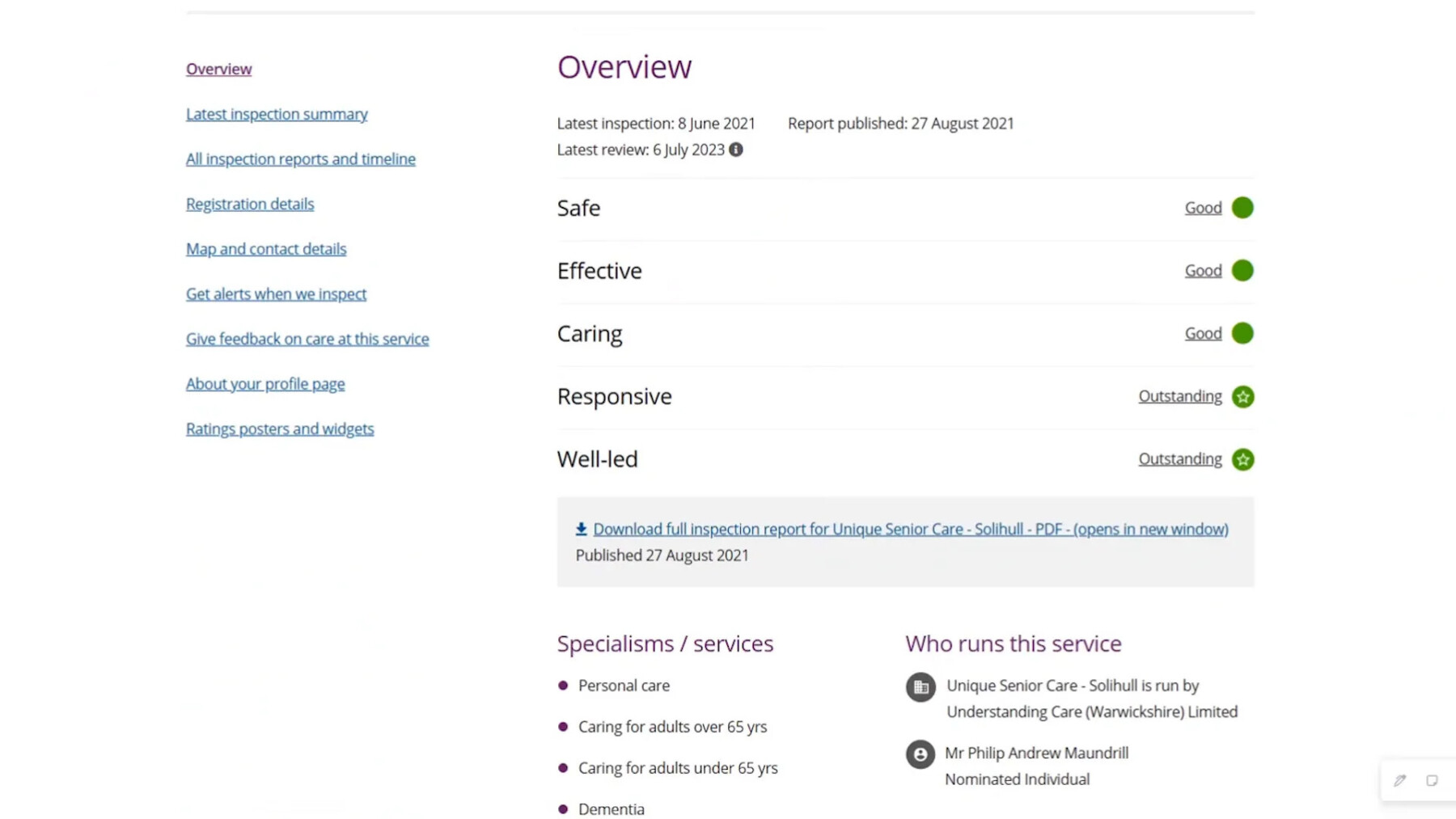The width and height of the screenshot is (1456, 819).
Task: Open Map and contact details link
Action: point(266,249)
